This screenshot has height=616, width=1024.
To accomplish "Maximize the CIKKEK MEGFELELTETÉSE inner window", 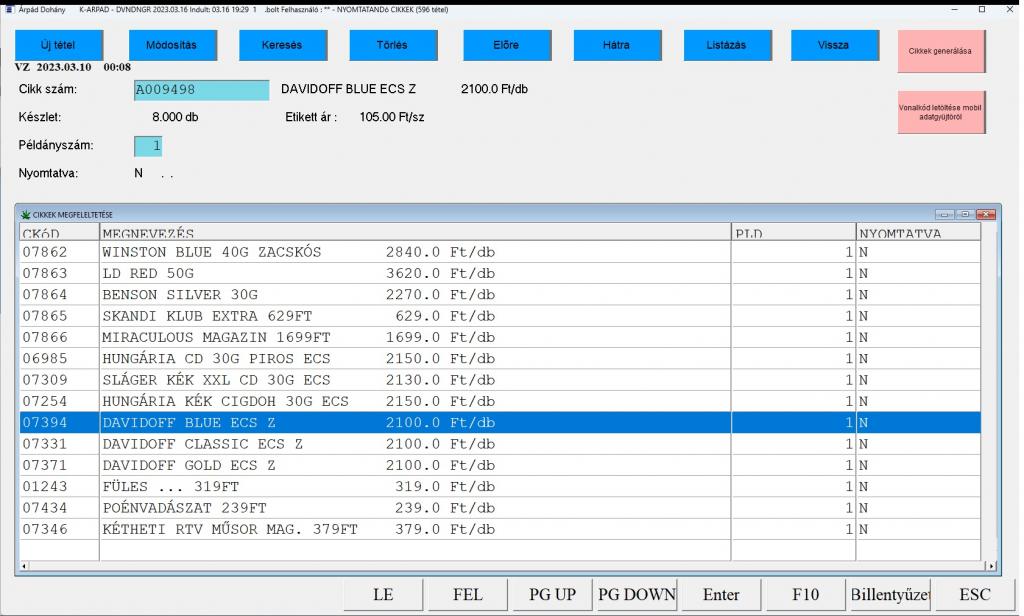I will [x=965, y=215].
